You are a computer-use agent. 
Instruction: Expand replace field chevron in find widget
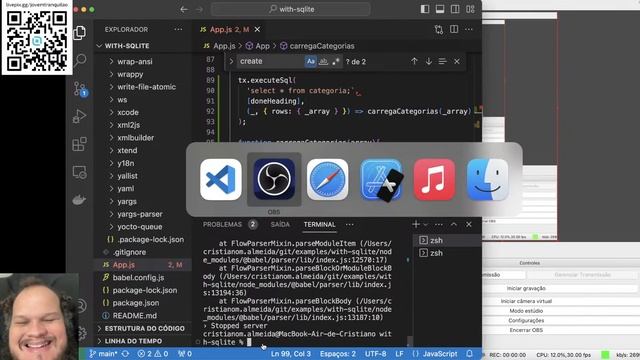tap(231, 61)
